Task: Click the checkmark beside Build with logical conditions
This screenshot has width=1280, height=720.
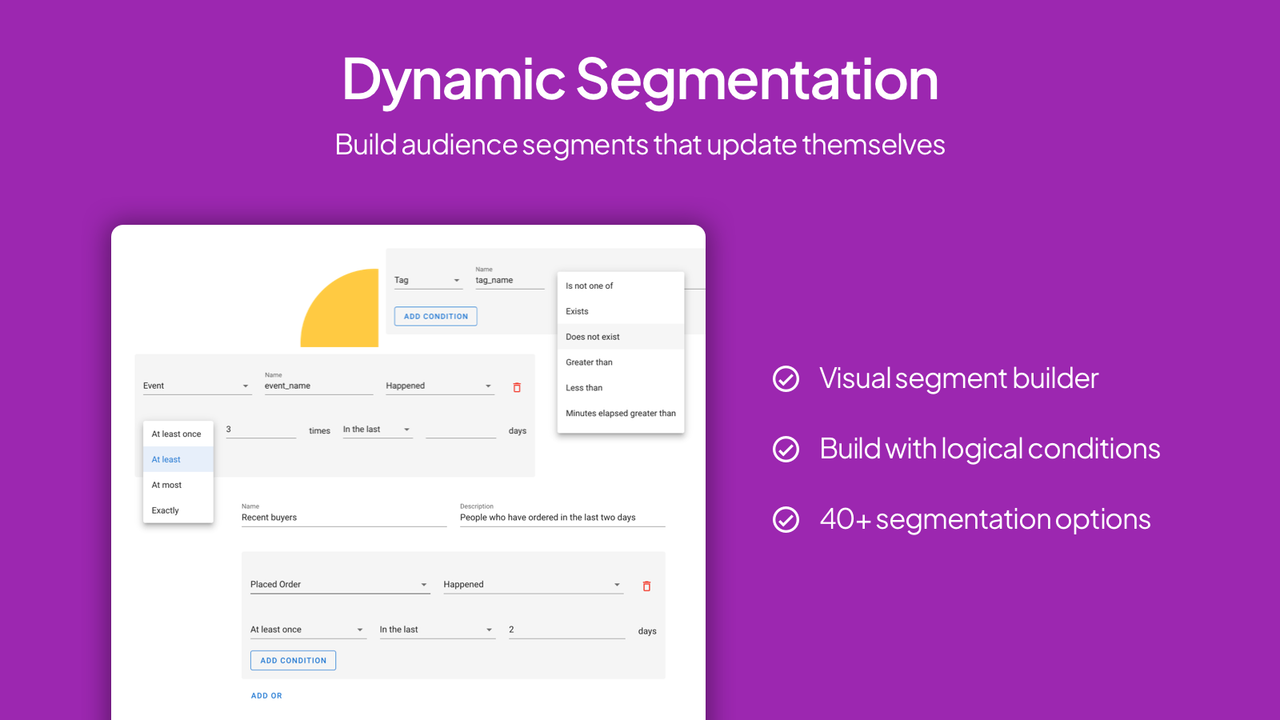Action: tap(786, 449)
